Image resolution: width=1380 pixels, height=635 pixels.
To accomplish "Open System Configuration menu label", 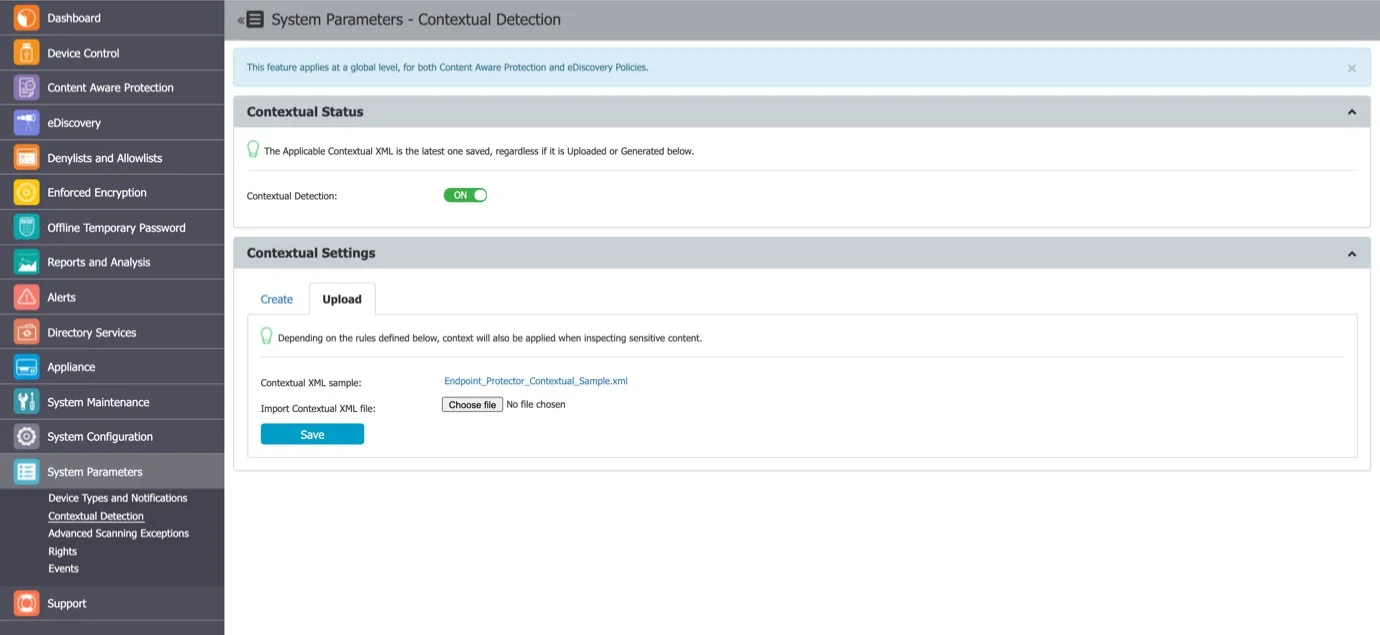I will pyautogui.click(x=100, y=436).
